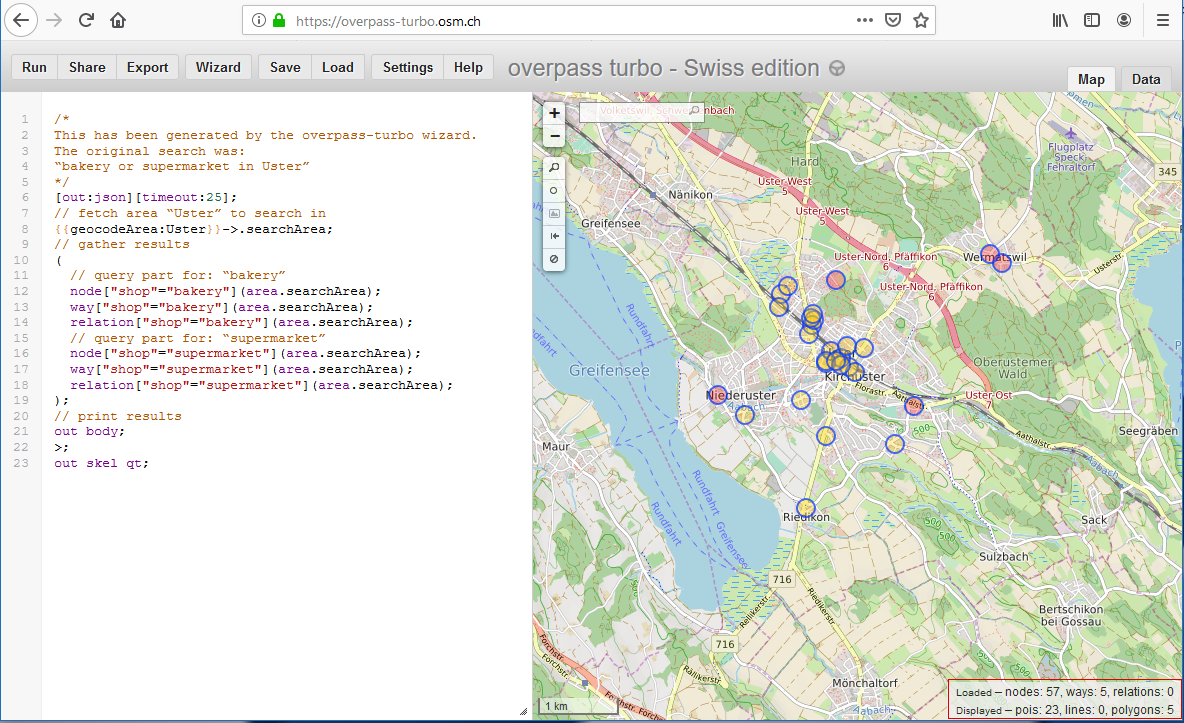Open the query Wizard
Image resolution: width=1184 pixels, height=723 pixels.
218,67
